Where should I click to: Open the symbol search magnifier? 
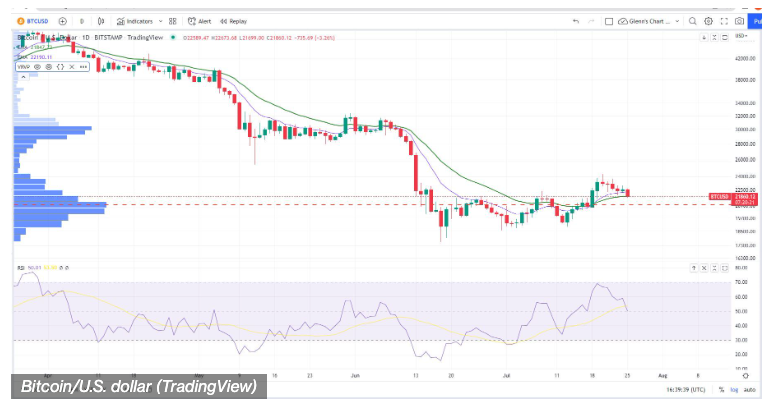692,21
